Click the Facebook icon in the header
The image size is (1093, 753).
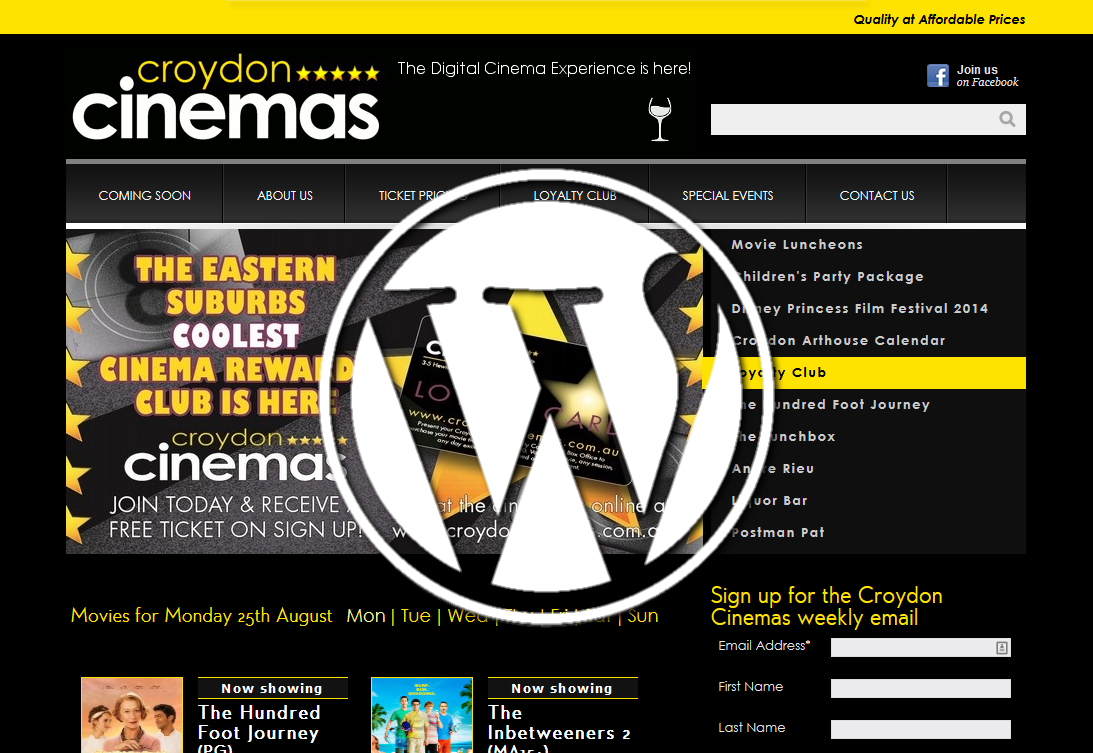[938, 75]
